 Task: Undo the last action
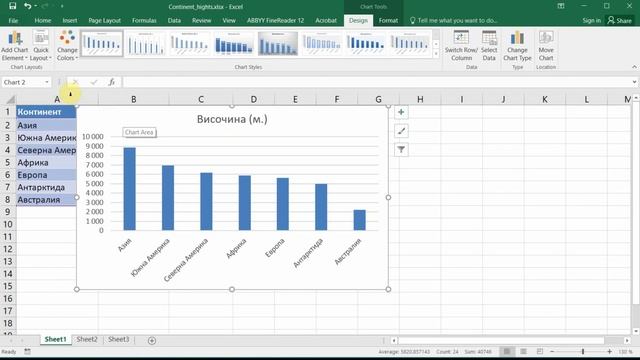(27, 6)
